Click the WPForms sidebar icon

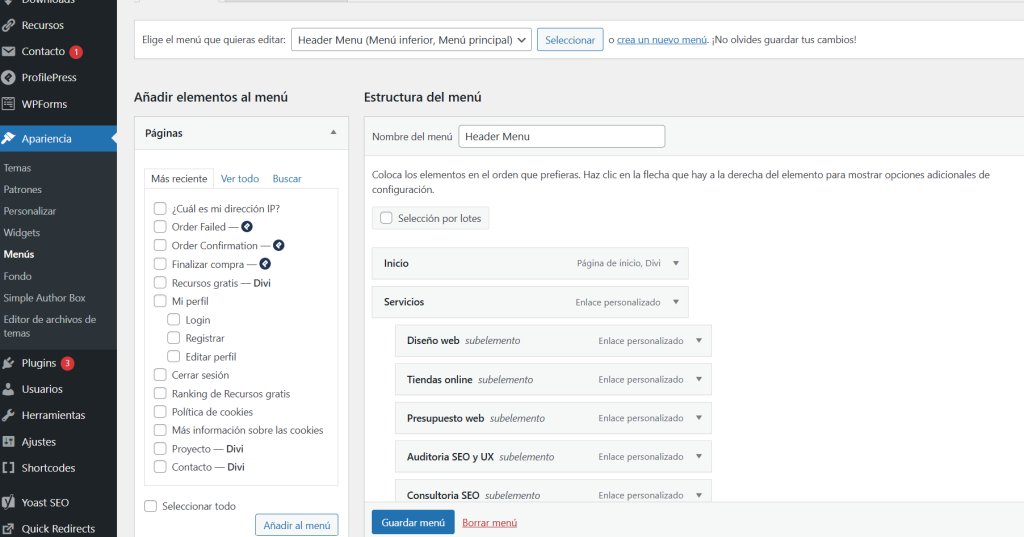coord(8,104)
